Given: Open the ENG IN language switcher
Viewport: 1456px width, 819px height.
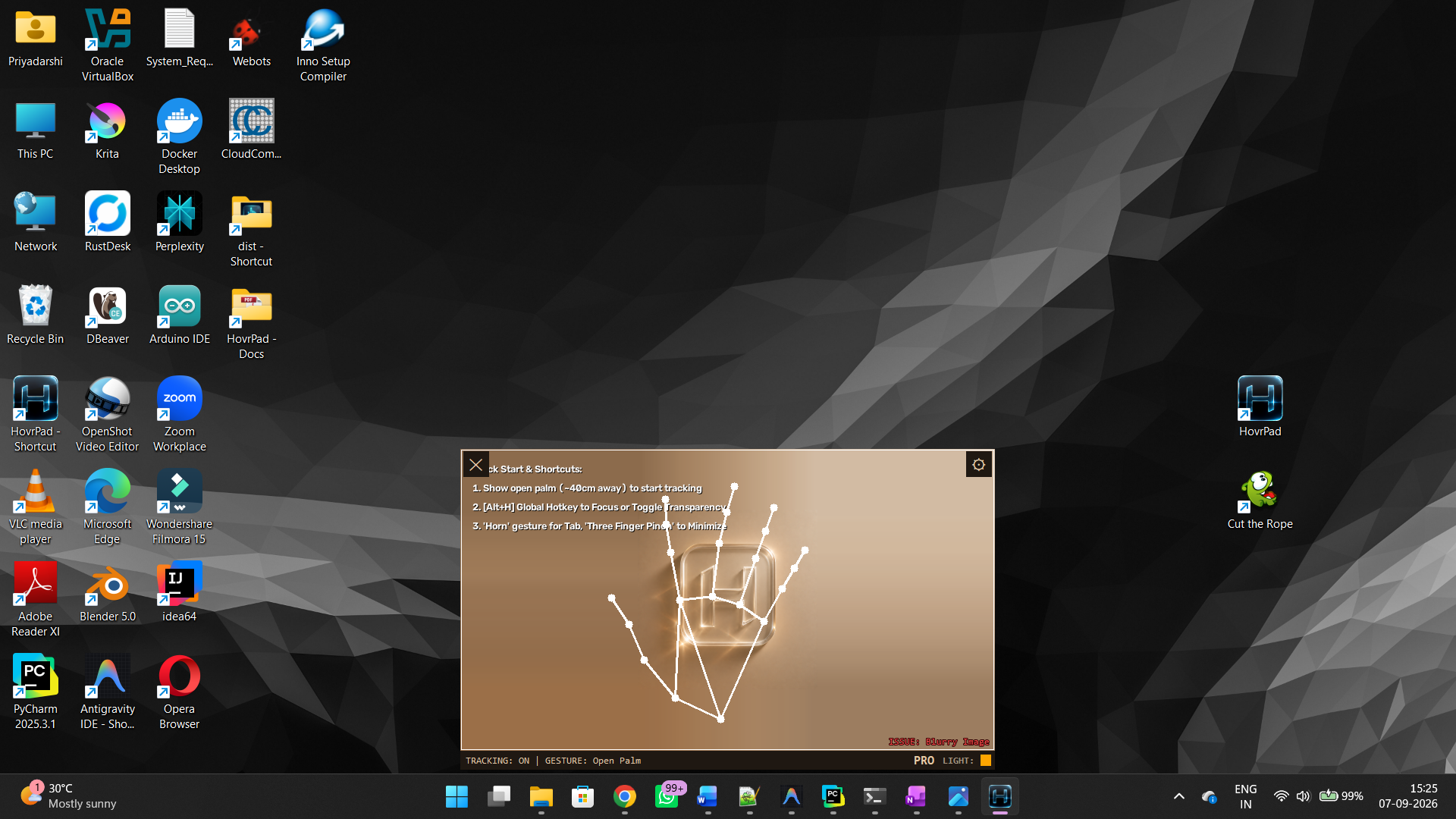Looking at the screenshot, I should tap(1245, 796).
